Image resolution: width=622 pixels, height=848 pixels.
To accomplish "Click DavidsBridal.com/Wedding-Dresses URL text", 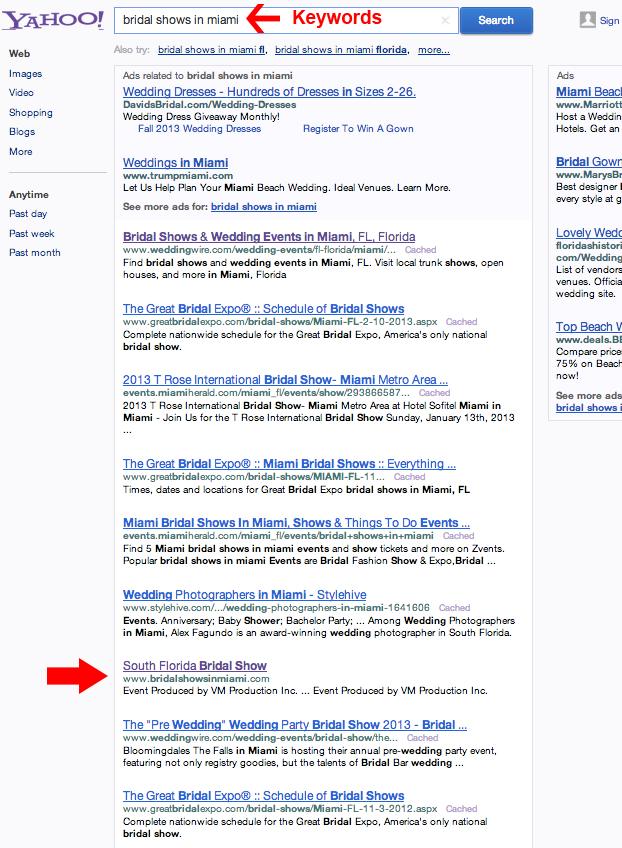I will 209,105.
